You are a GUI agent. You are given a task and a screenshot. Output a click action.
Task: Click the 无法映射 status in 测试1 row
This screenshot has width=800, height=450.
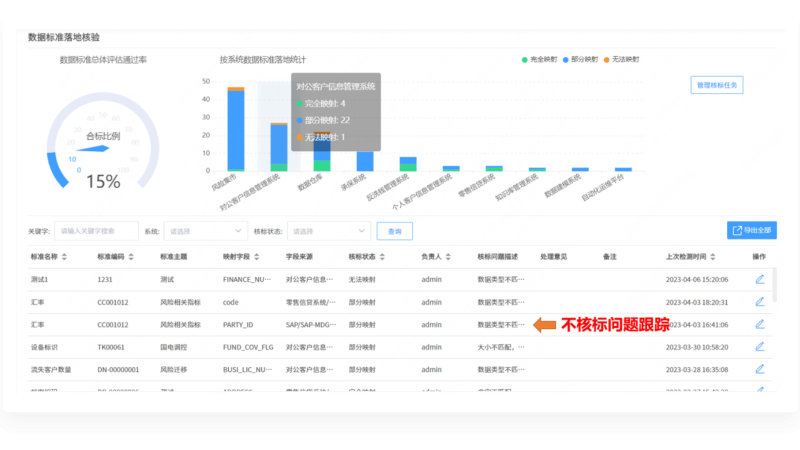pyautogui.click(x=362, y=280)
